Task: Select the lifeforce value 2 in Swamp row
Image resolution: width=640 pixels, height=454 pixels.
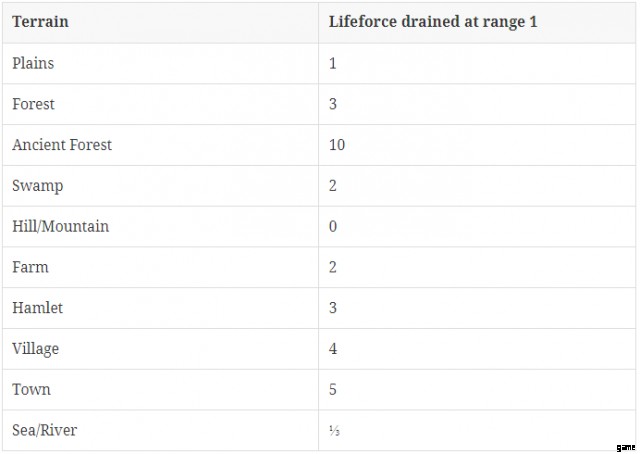Action: [333, 186]
